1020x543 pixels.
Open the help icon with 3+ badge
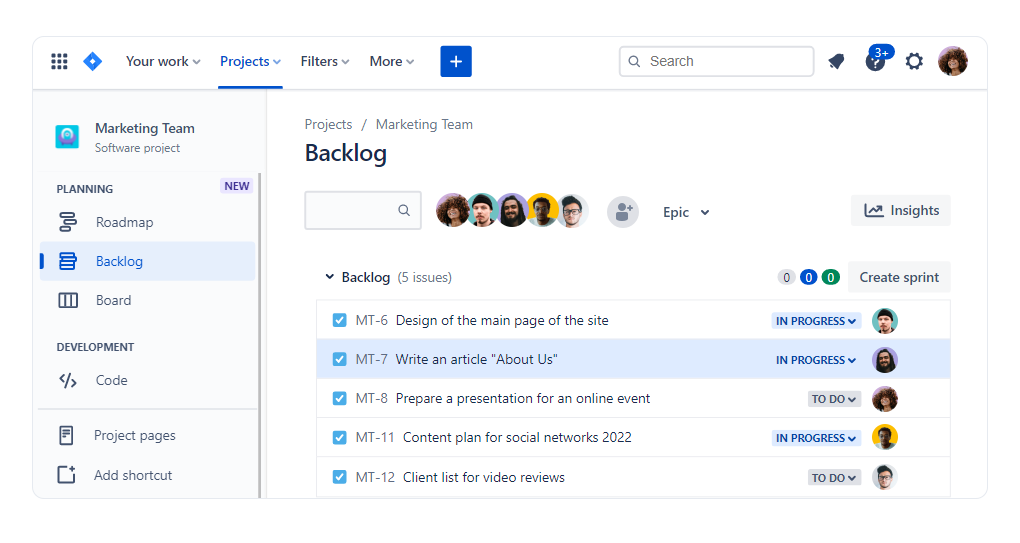[x=876, y=61]
